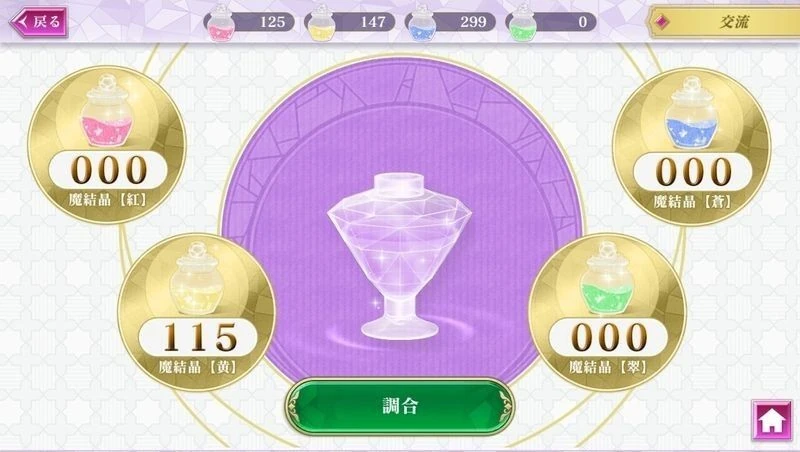Select the yellow 魔結晶【黄】 jar medallion
Screen dimensions: 800x452
pyautogui.click(x=196, y=312)
